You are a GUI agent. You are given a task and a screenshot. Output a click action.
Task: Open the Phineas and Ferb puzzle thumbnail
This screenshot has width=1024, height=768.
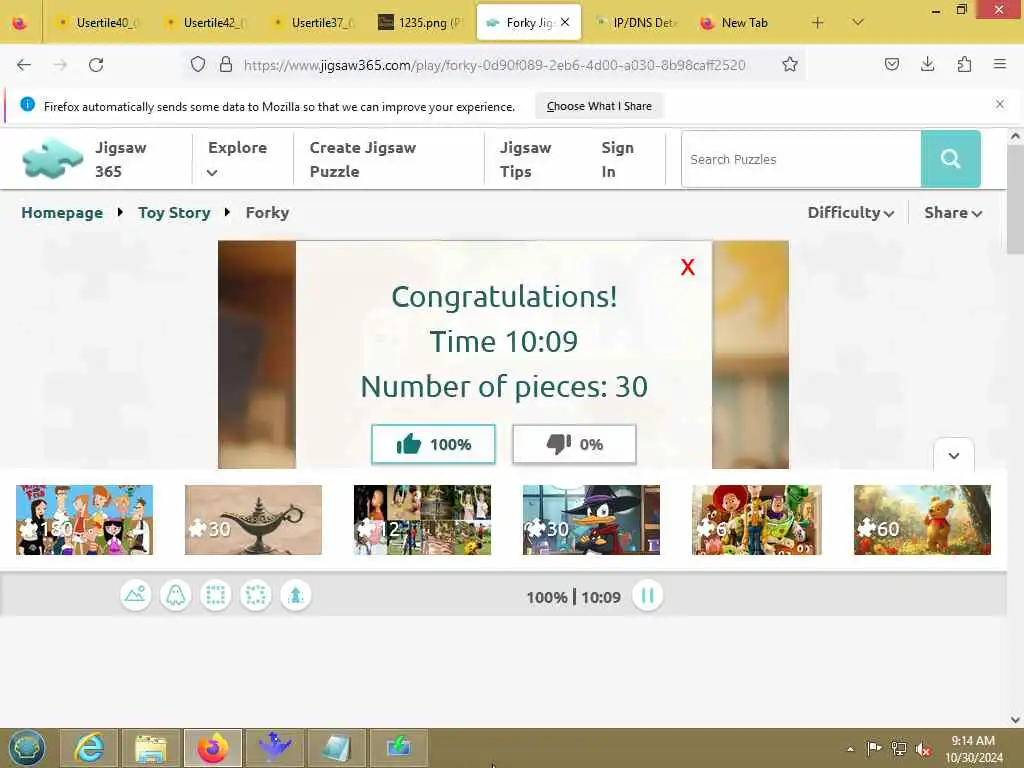point(84,520)
